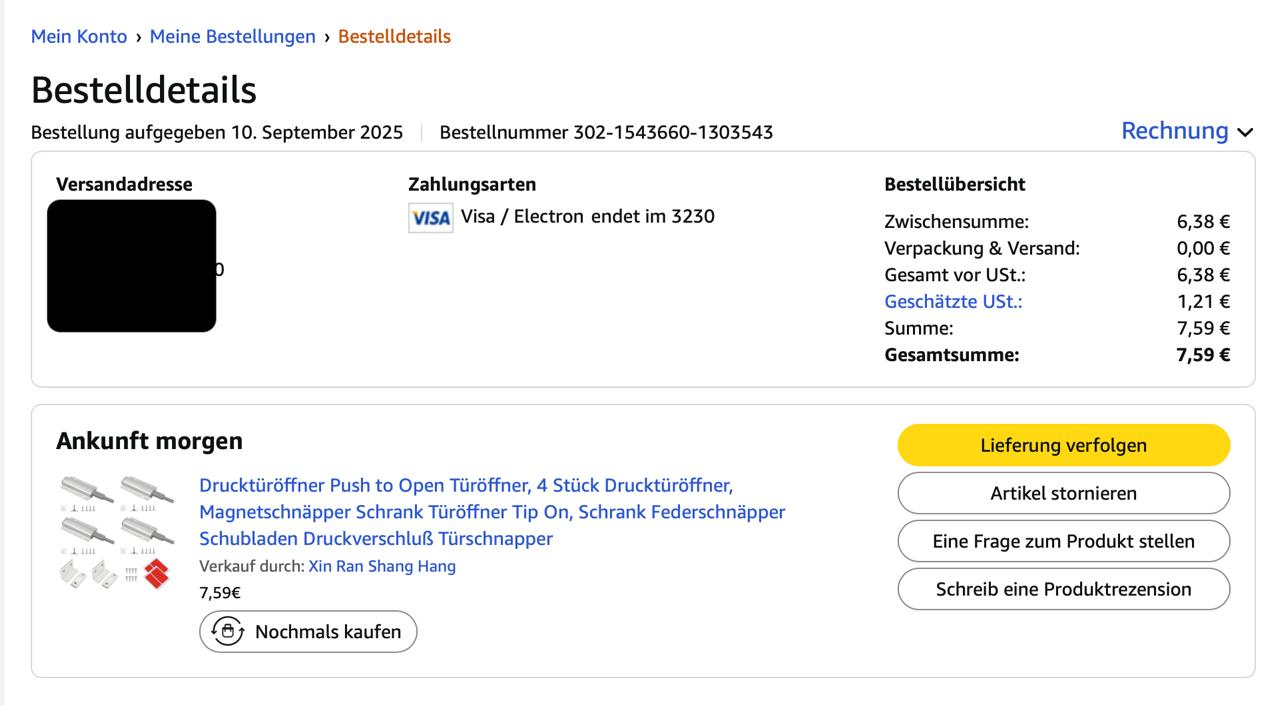The image size is (1280, 705).
Task: Click the chevron arrow beside Rechnung
Action: point(1245,132)
